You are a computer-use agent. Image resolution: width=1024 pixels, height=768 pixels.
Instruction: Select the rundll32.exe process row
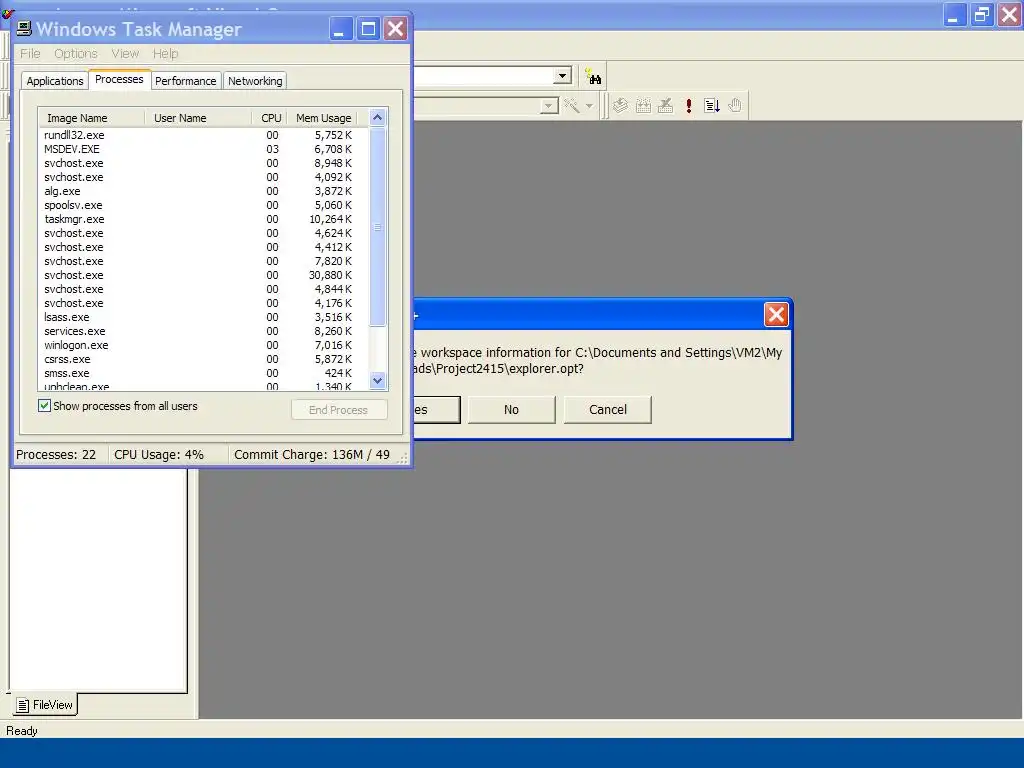(203, 135)
